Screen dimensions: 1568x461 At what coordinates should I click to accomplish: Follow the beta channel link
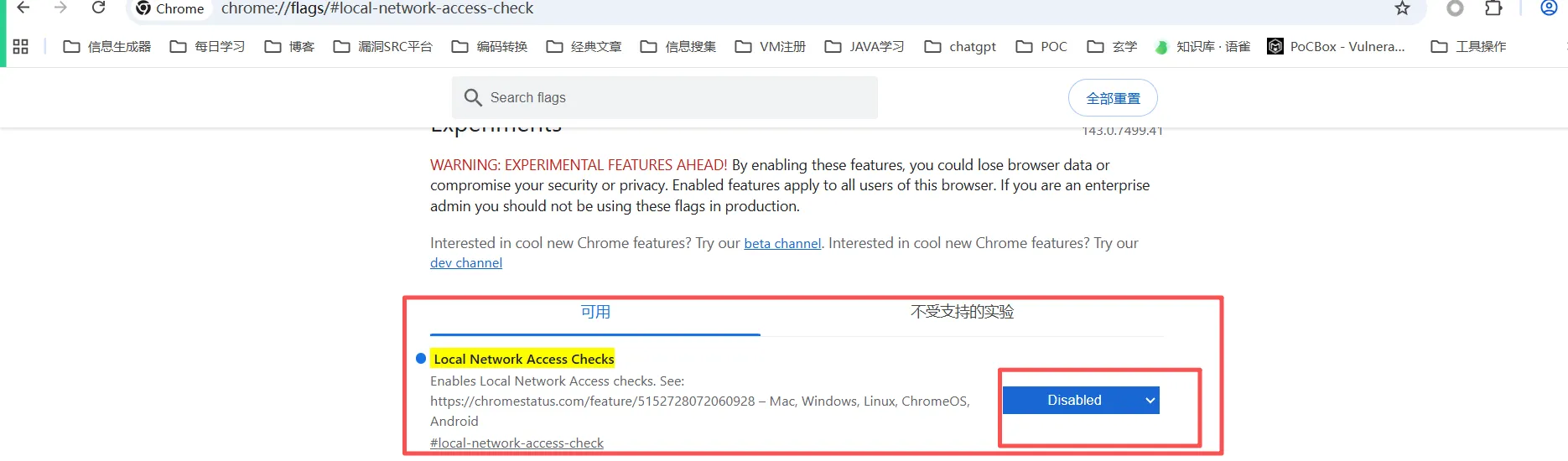pos(782,243)
